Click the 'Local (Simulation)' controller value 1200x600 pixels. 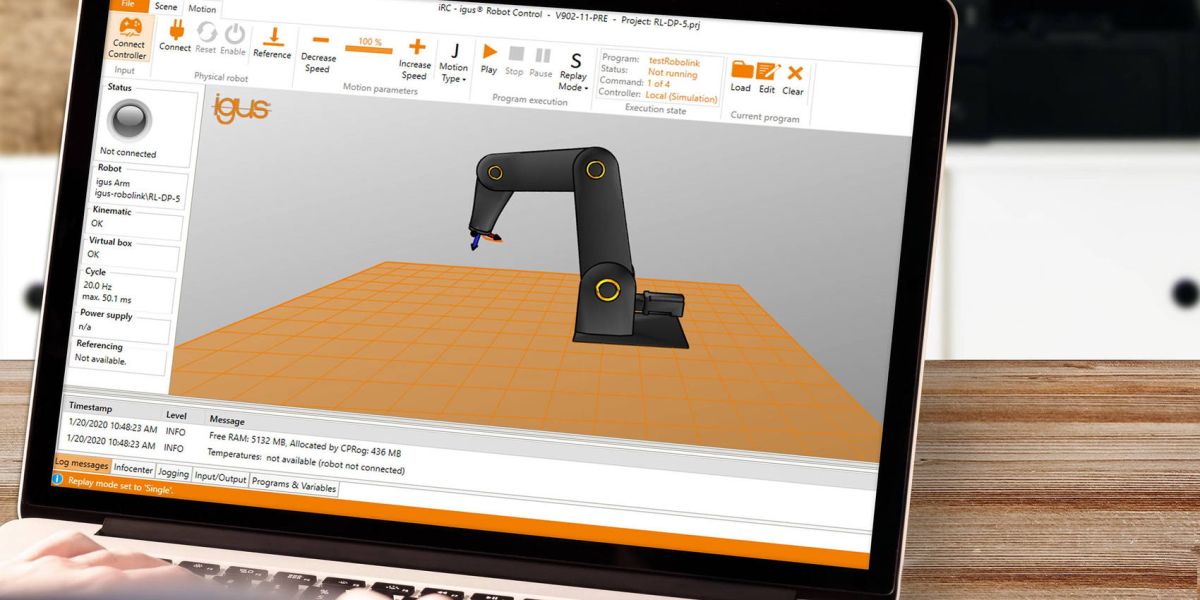681,98
